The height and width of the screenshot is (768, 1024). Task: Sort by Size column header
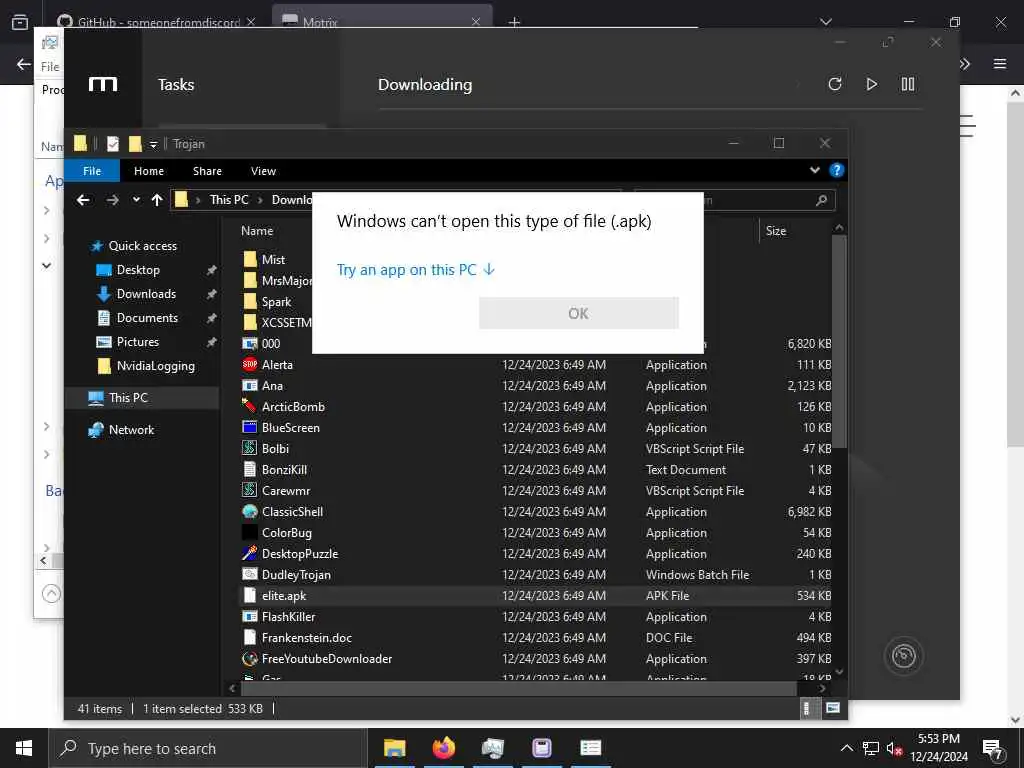click(776, 231)
